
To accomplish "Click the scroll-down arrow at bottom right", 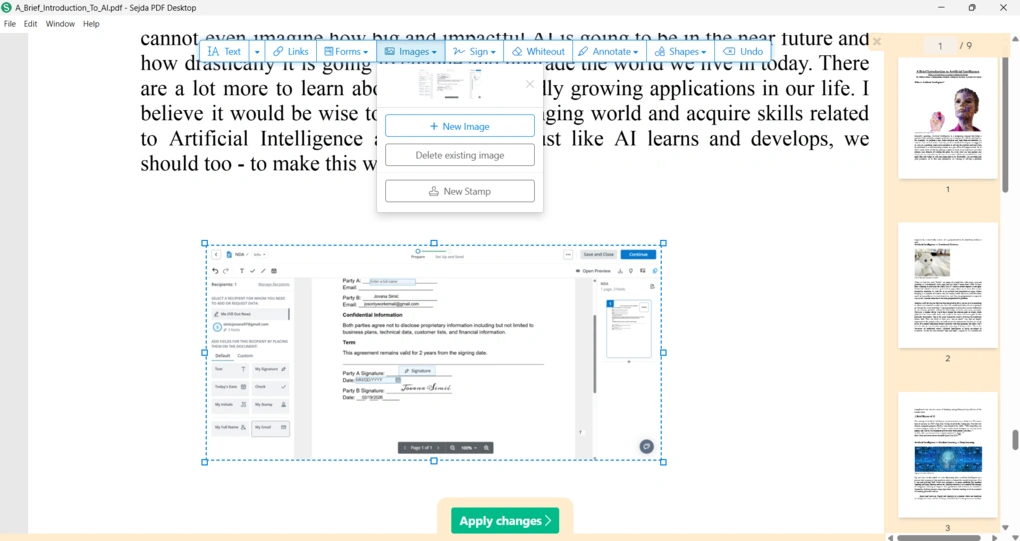I will (x=1015, y=537).
